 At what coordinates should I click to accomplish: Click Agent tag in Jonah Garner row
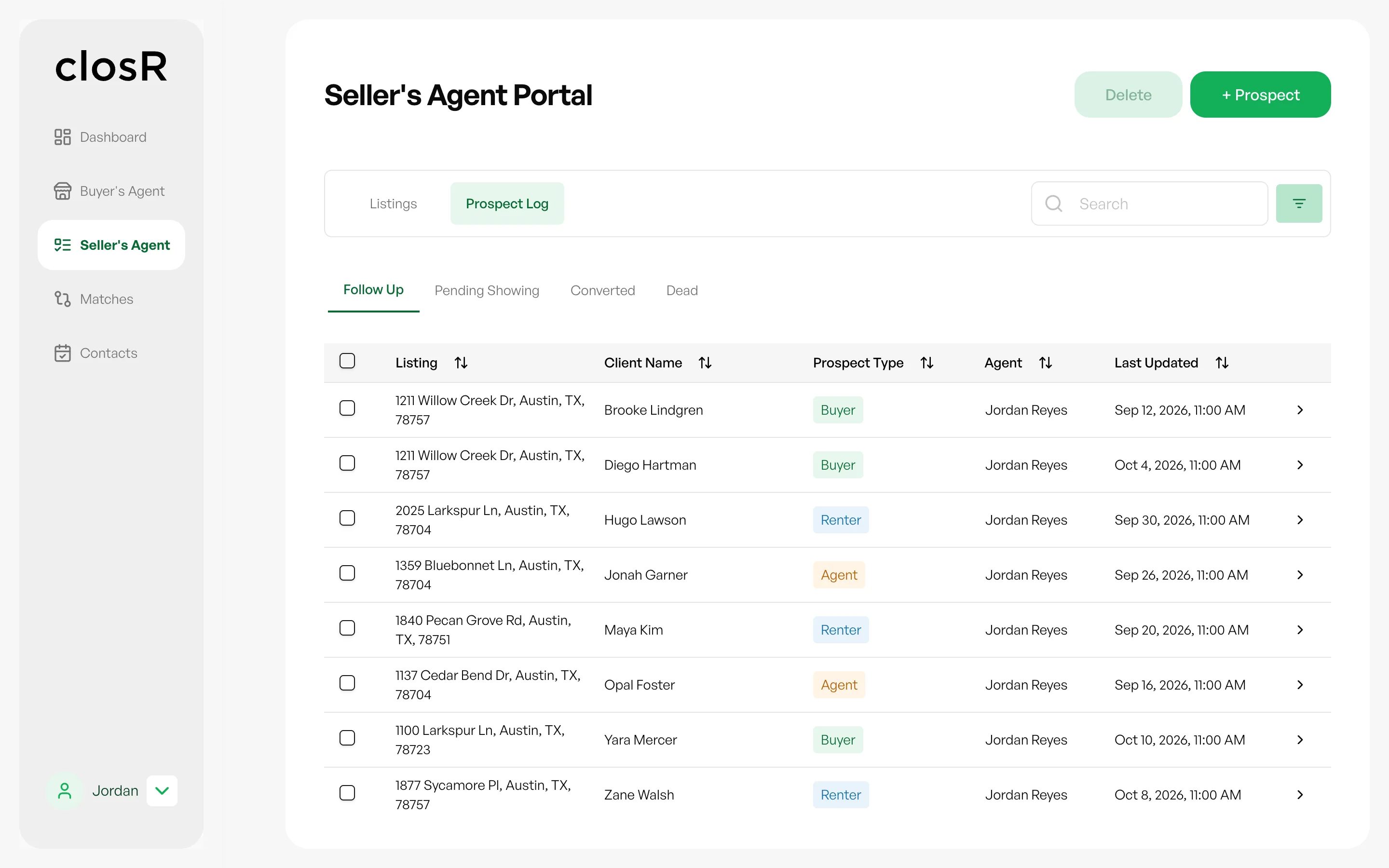(x=839, y=575)
